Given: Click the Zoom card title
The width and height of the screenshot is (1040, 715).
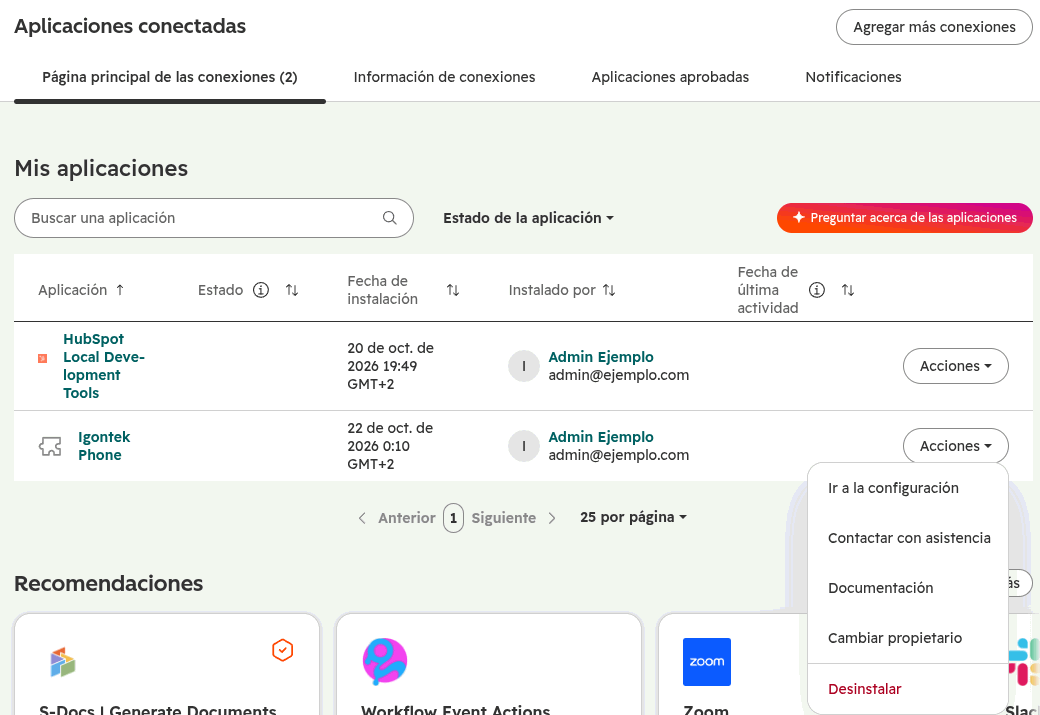Looking at the screenshot, I should [706, 709].
